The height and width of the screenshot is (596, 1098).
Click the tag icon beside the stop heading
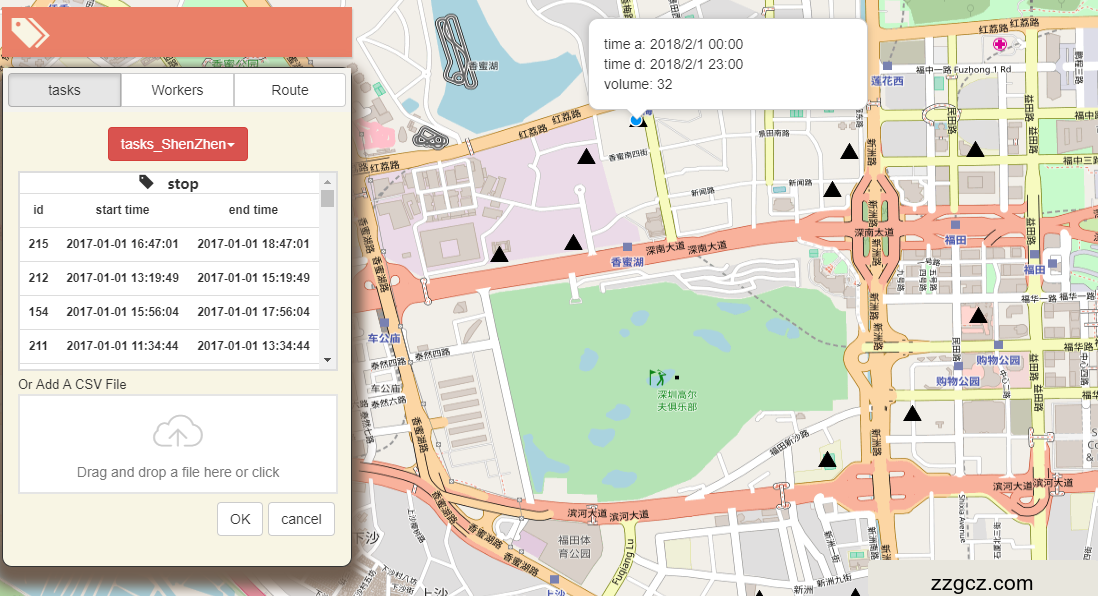click(x=147, y=182)
